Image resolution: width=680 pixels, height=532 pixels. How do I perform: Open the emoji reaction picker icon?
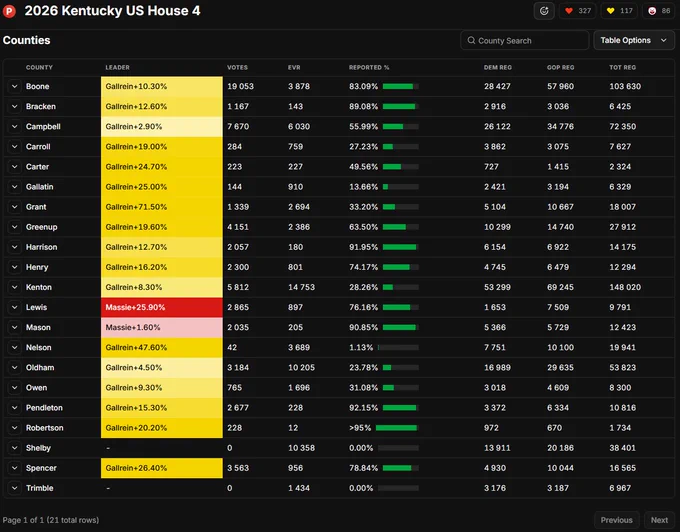tap(544, 11)
